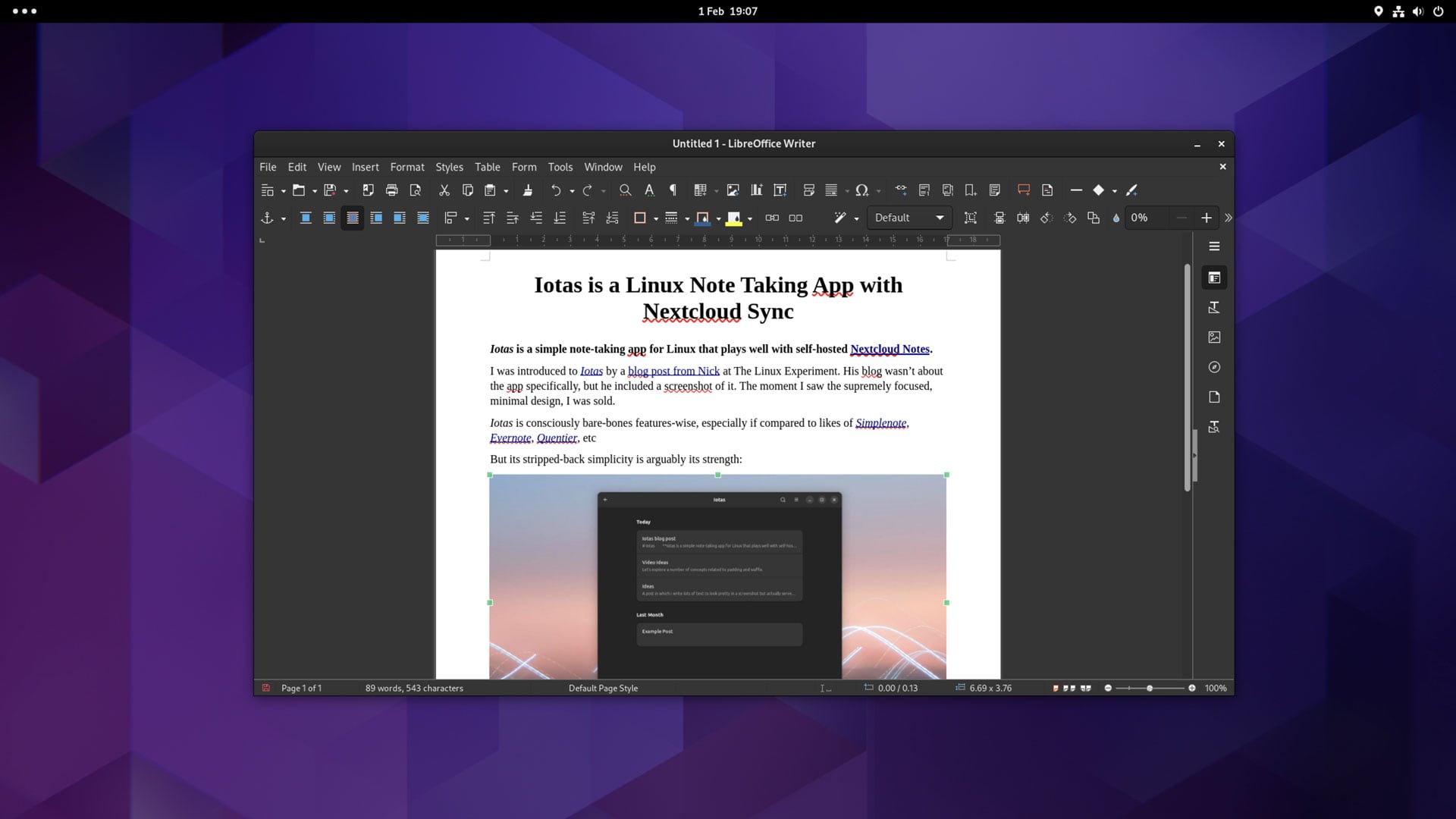Select the Through wrap option
The height and width of the screenshot is (819, 1456).
[x=423, y=218]
